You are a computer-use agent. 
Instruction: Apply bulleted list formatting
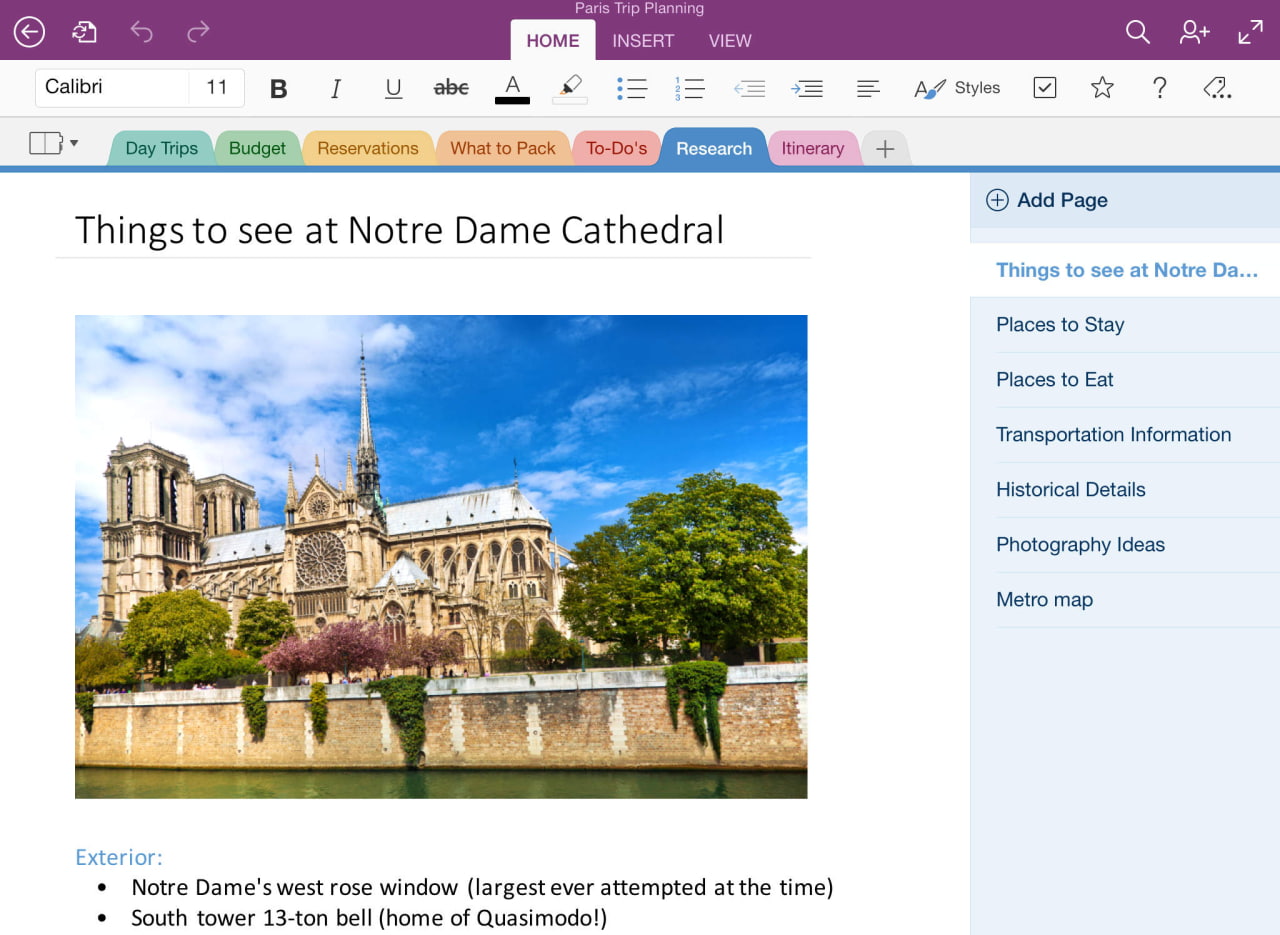[632, 88]
